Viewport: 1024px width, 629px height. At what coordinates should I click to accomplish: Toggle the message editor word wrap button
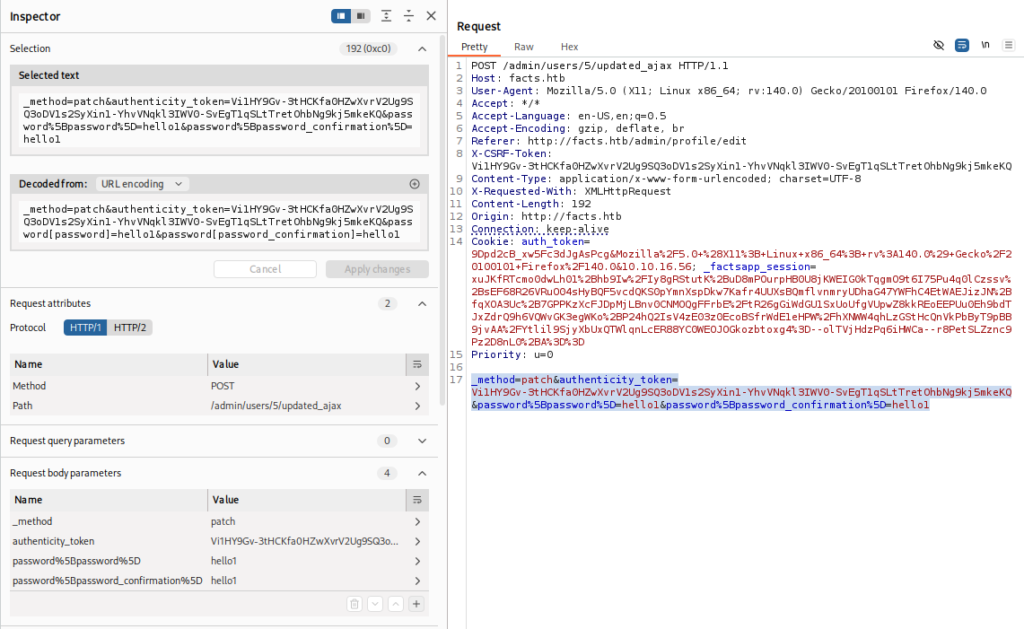[961, 45]
